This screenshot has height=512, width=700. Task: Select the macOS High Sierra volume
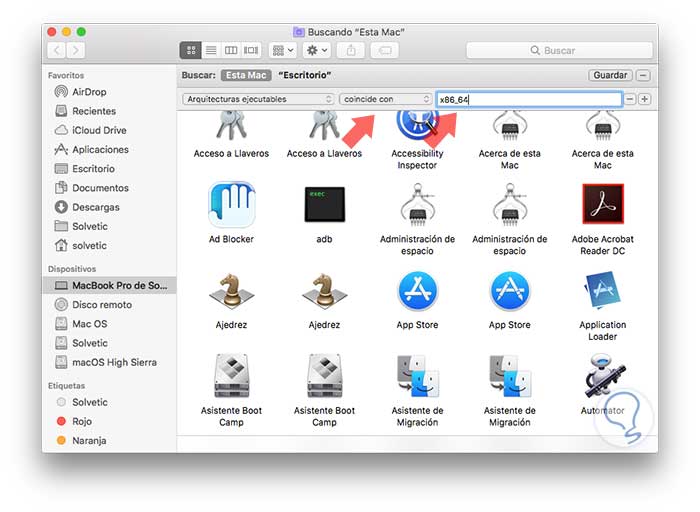pos(114,362)
